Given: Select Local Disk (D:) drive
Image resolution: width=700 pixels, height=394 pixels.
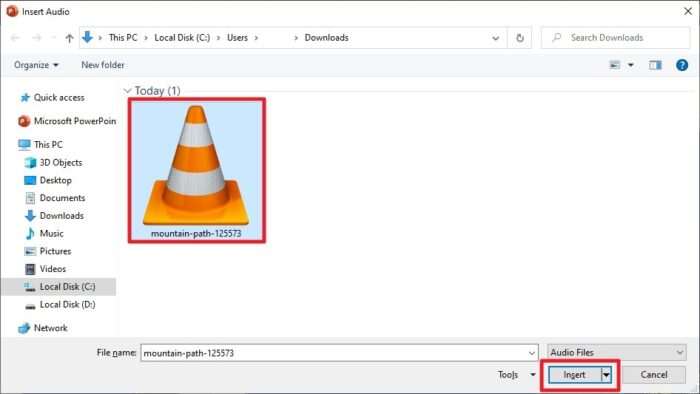Looking at the screenshot, I should point(60,304).
